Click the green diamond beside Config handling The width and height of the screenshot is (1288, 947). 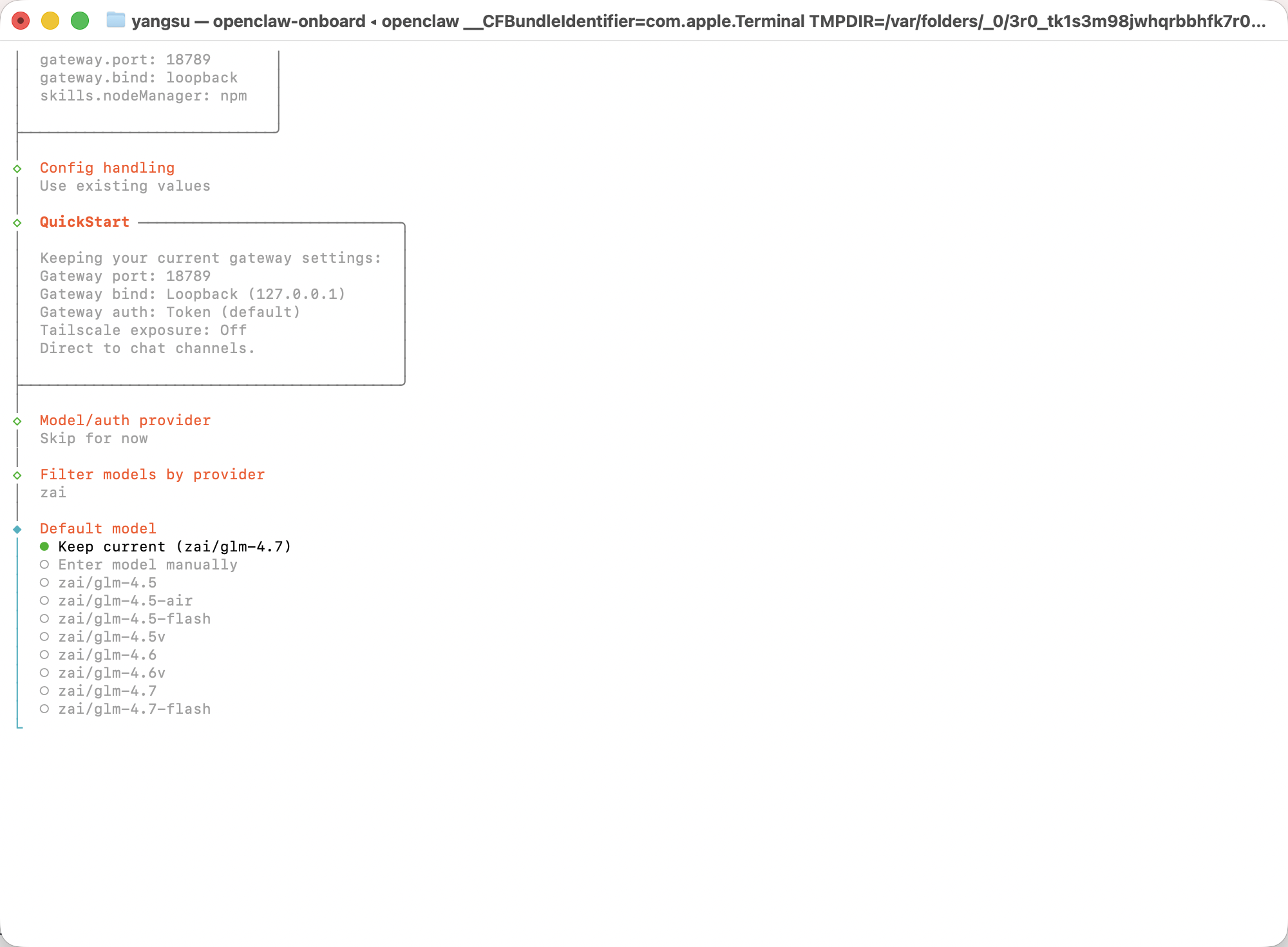coord(17,169)
